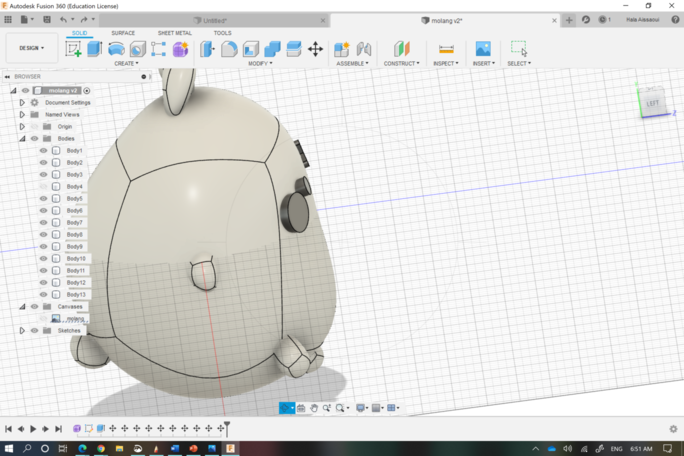Viewport: 684px width, 456px height.
Task: Click the Construct menu label
Action: pos(401,63)
